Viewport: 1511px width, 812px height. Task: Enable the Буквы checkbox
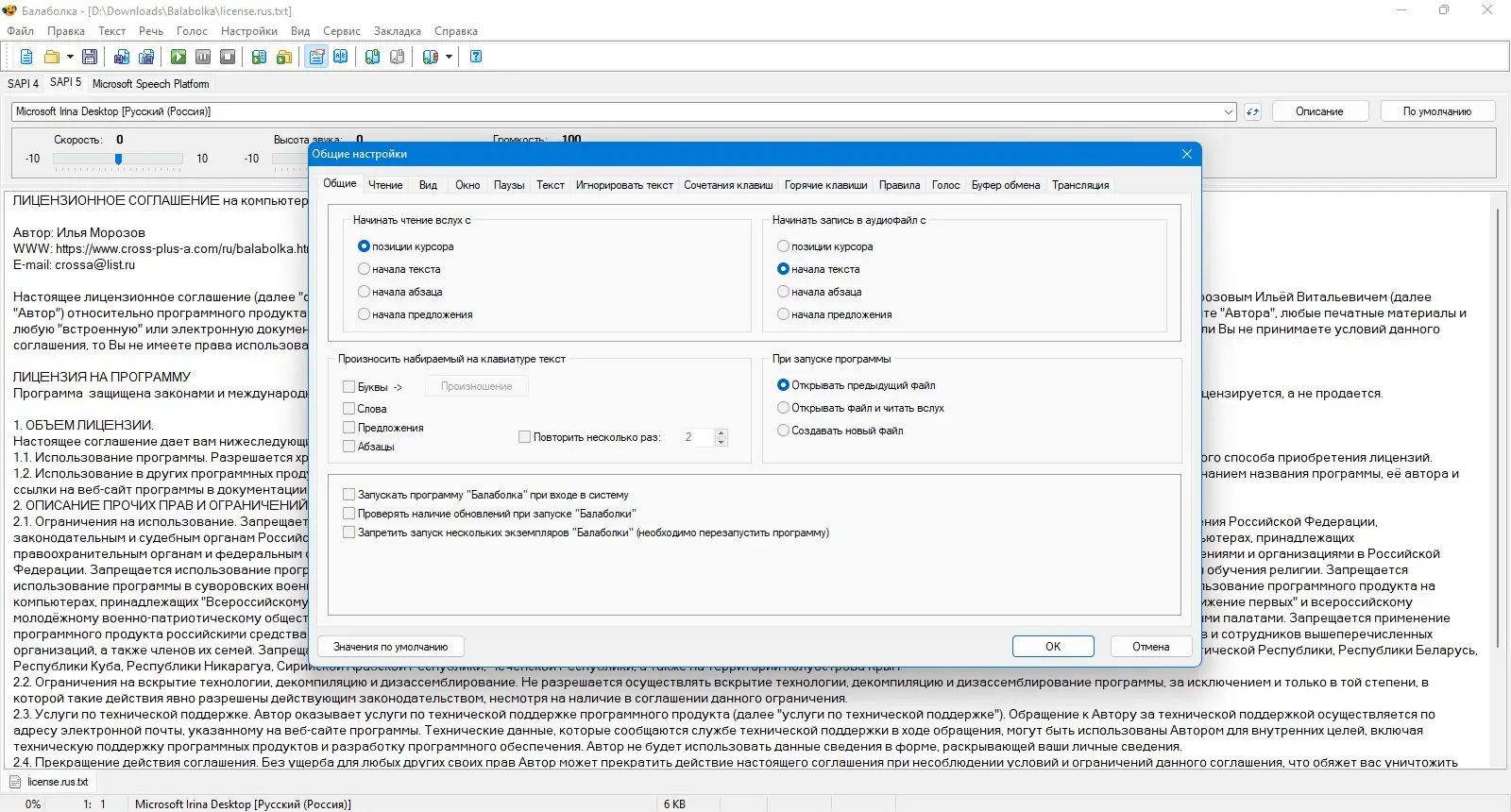[x=349, y=387]
